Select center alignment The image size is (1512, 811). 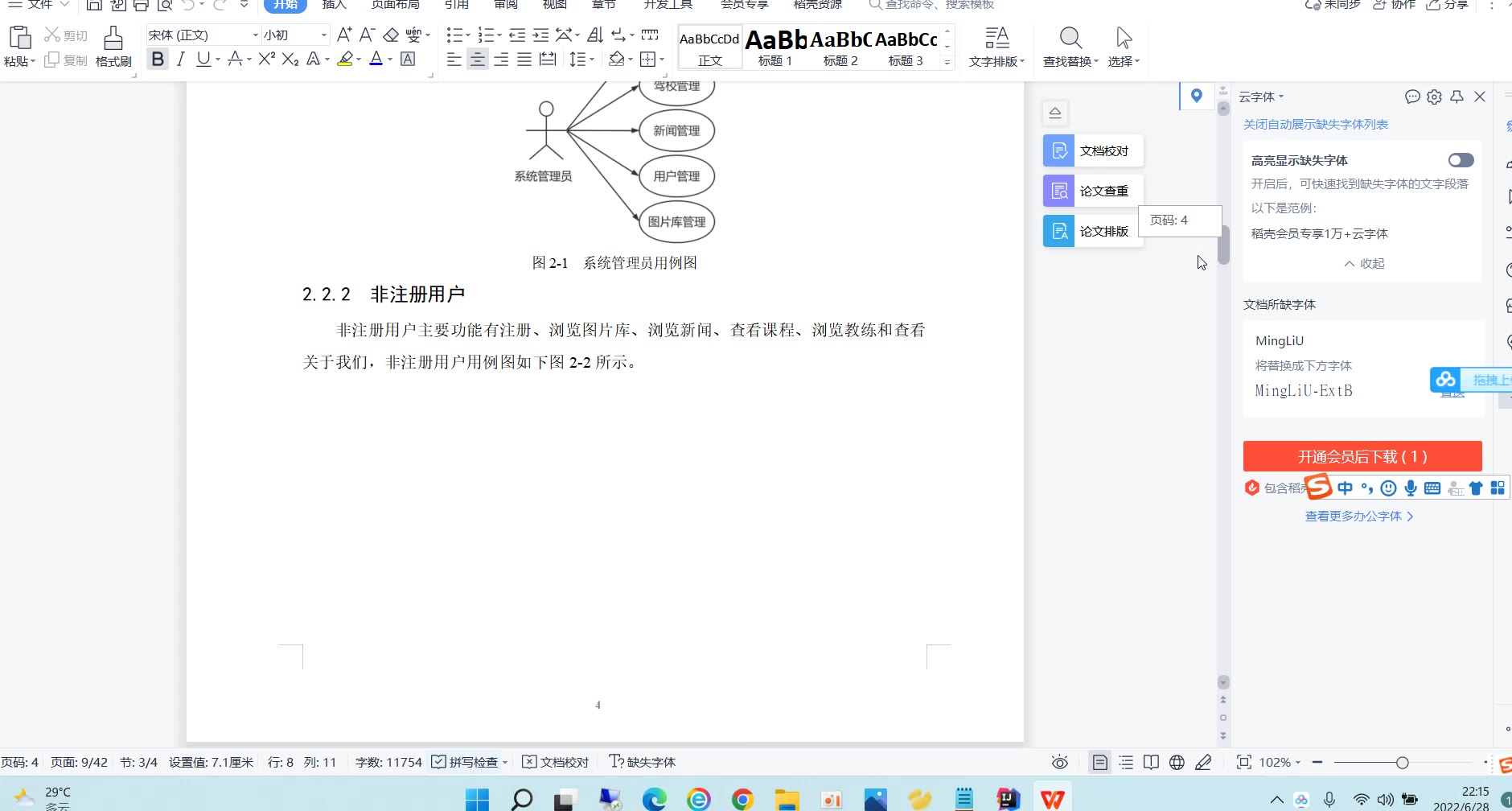pyautogui.click(x=477, y=59)
